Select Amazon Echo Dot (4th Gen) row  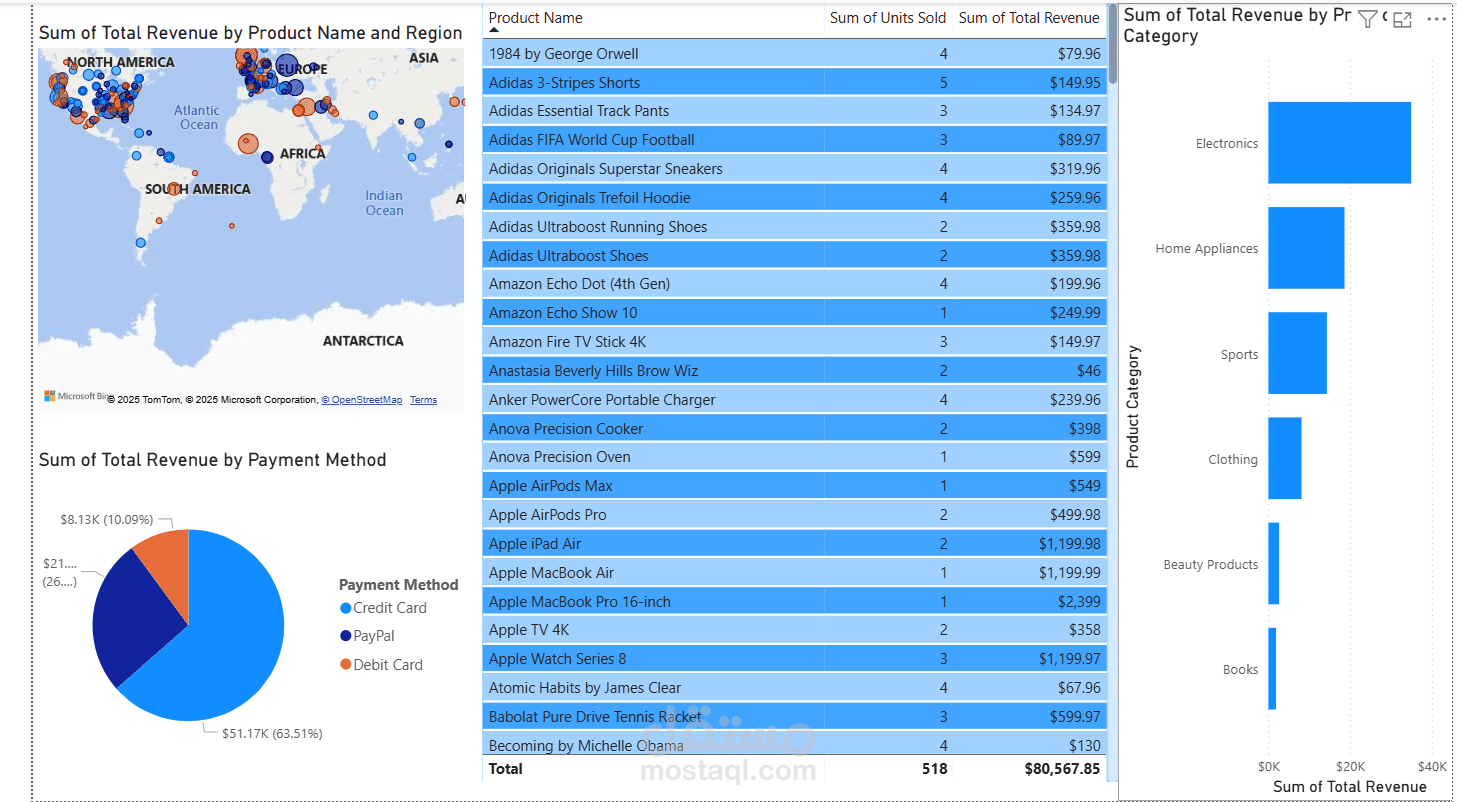(x=795, y=284)
